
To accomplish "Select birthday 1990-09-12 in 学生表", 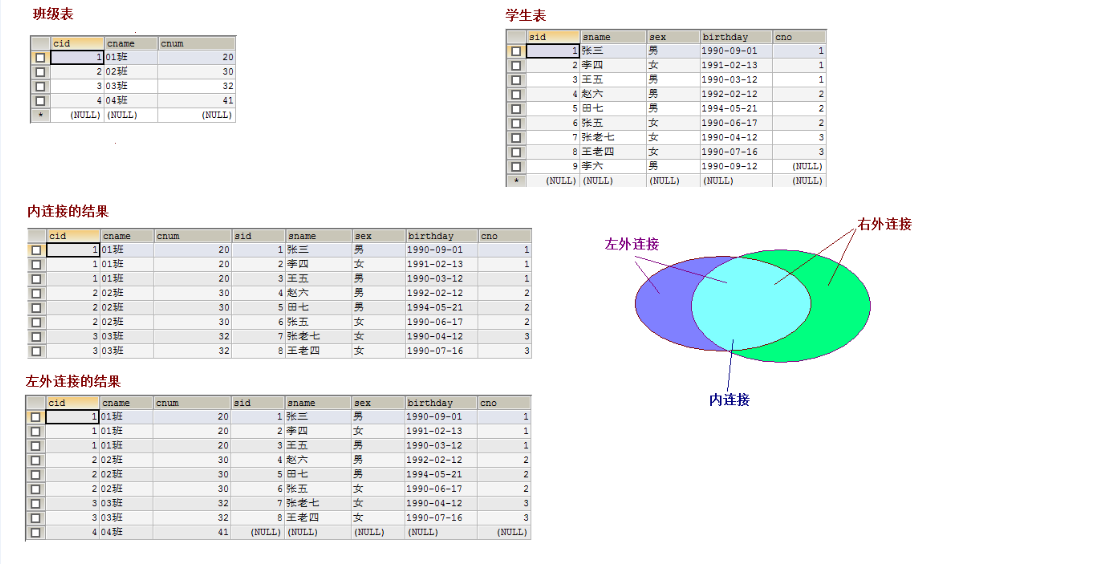I will [x=736, y=167].
